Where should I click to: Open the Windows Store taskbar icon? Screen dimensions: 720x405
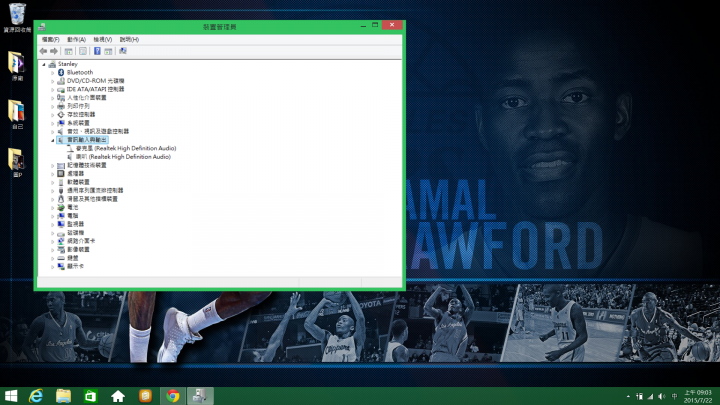click(90, 396)
